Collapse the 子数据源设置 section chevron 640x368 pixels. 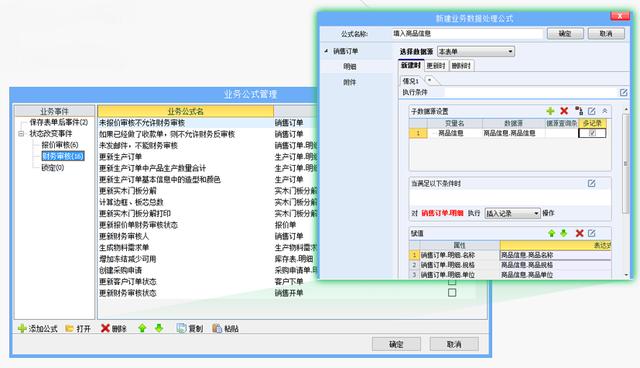tap(604, 111)
